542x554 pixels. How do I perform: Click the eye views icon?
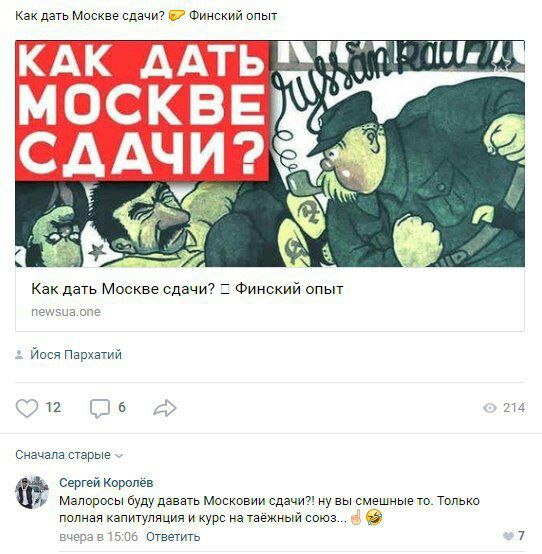tap(490, 408)
